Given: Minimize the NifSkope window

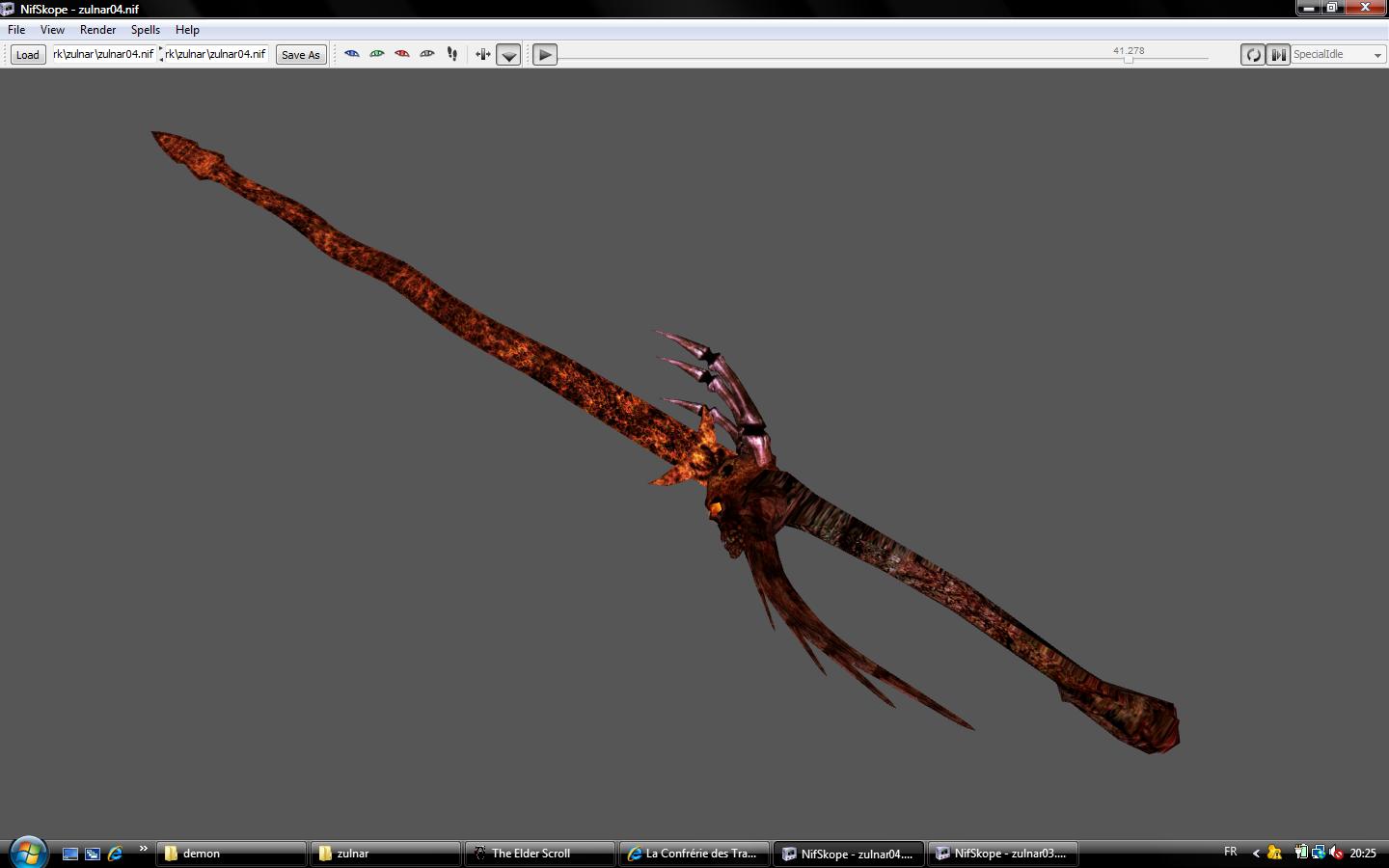Looking at the screenshot, I should coord(1309,7).
